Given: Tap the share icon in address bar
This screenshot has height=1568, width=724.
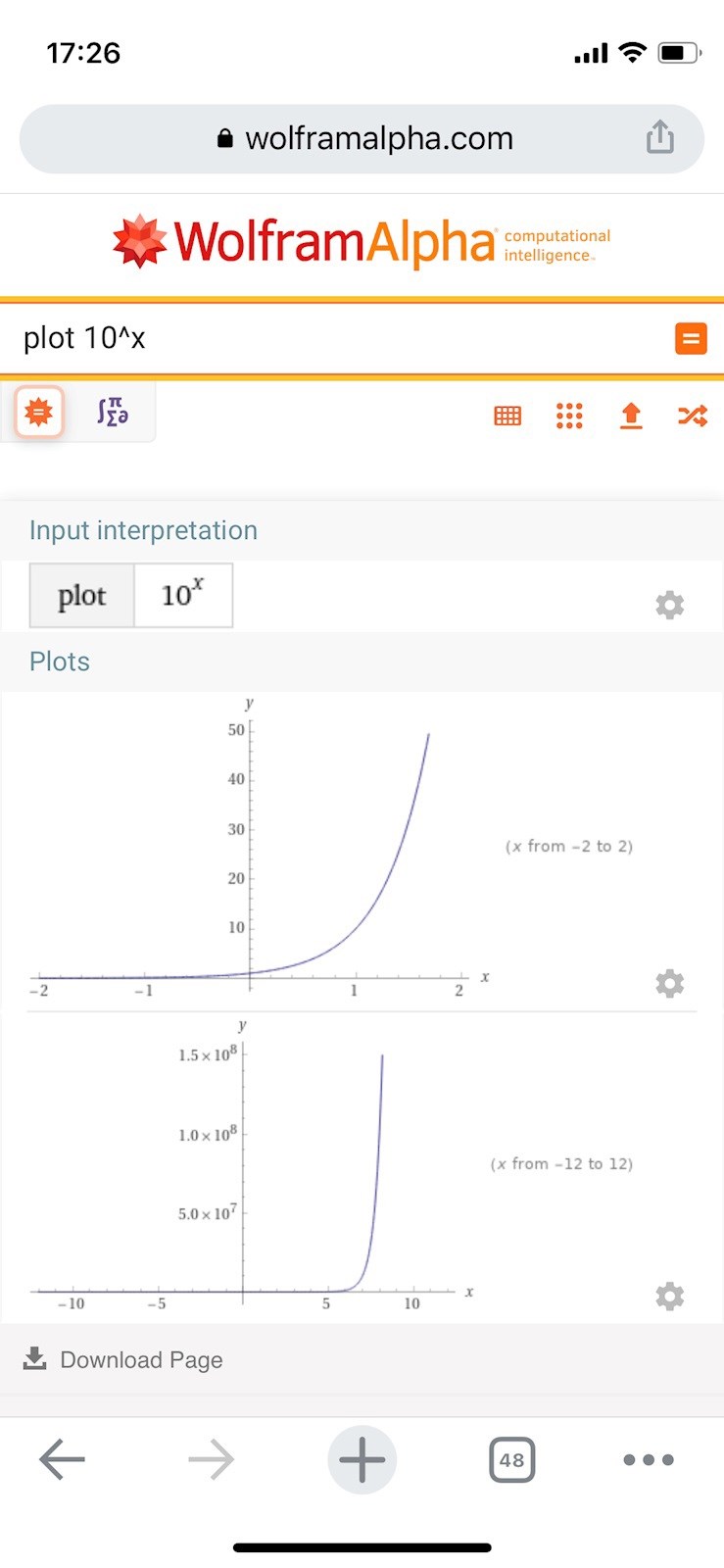Looking at the screenshot, I should point(659,138).
